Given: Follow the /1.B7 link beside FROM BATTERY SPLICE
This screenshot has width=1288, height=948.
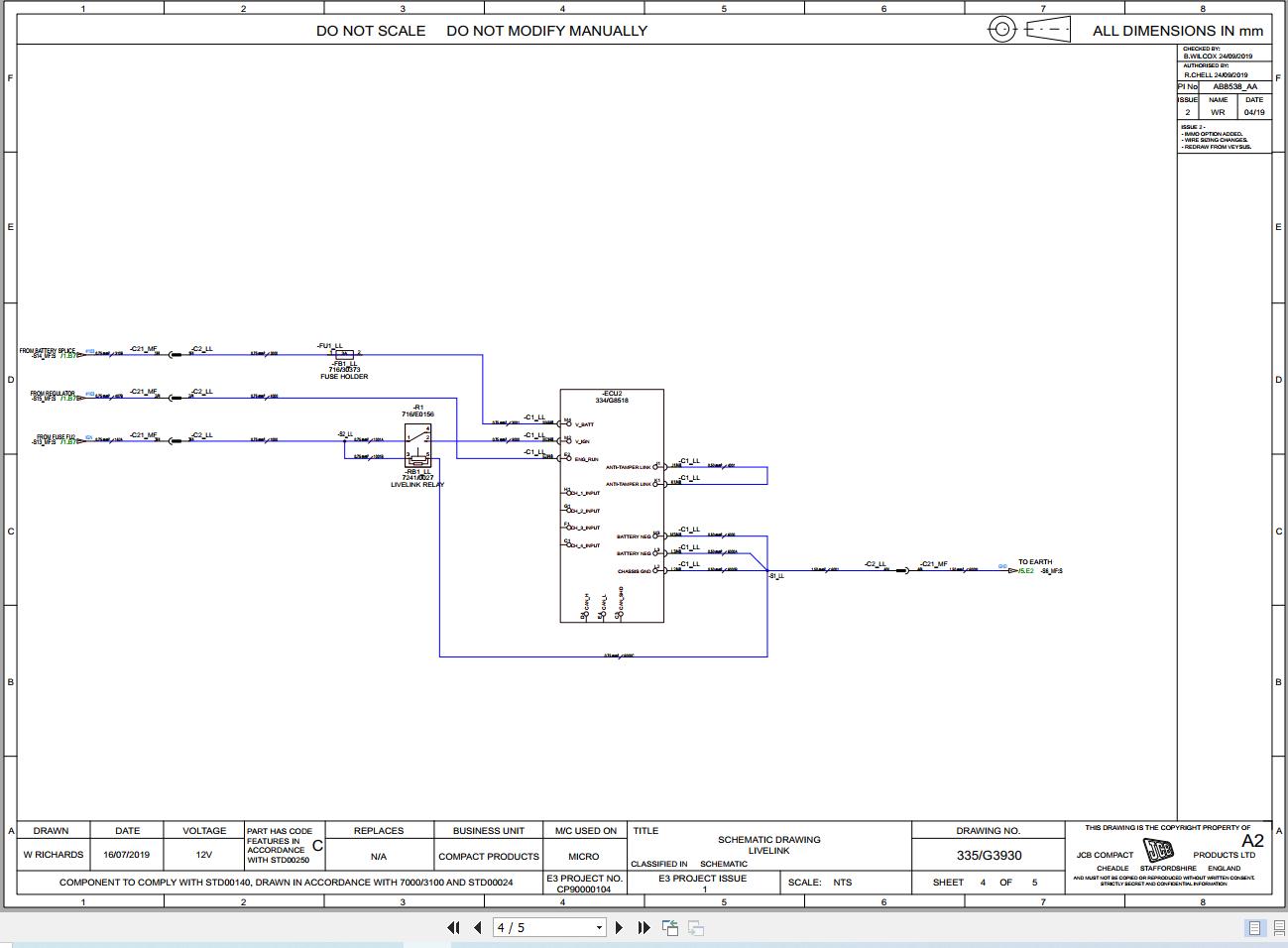Looking at the screenshot, I should (x=67, y=355).
